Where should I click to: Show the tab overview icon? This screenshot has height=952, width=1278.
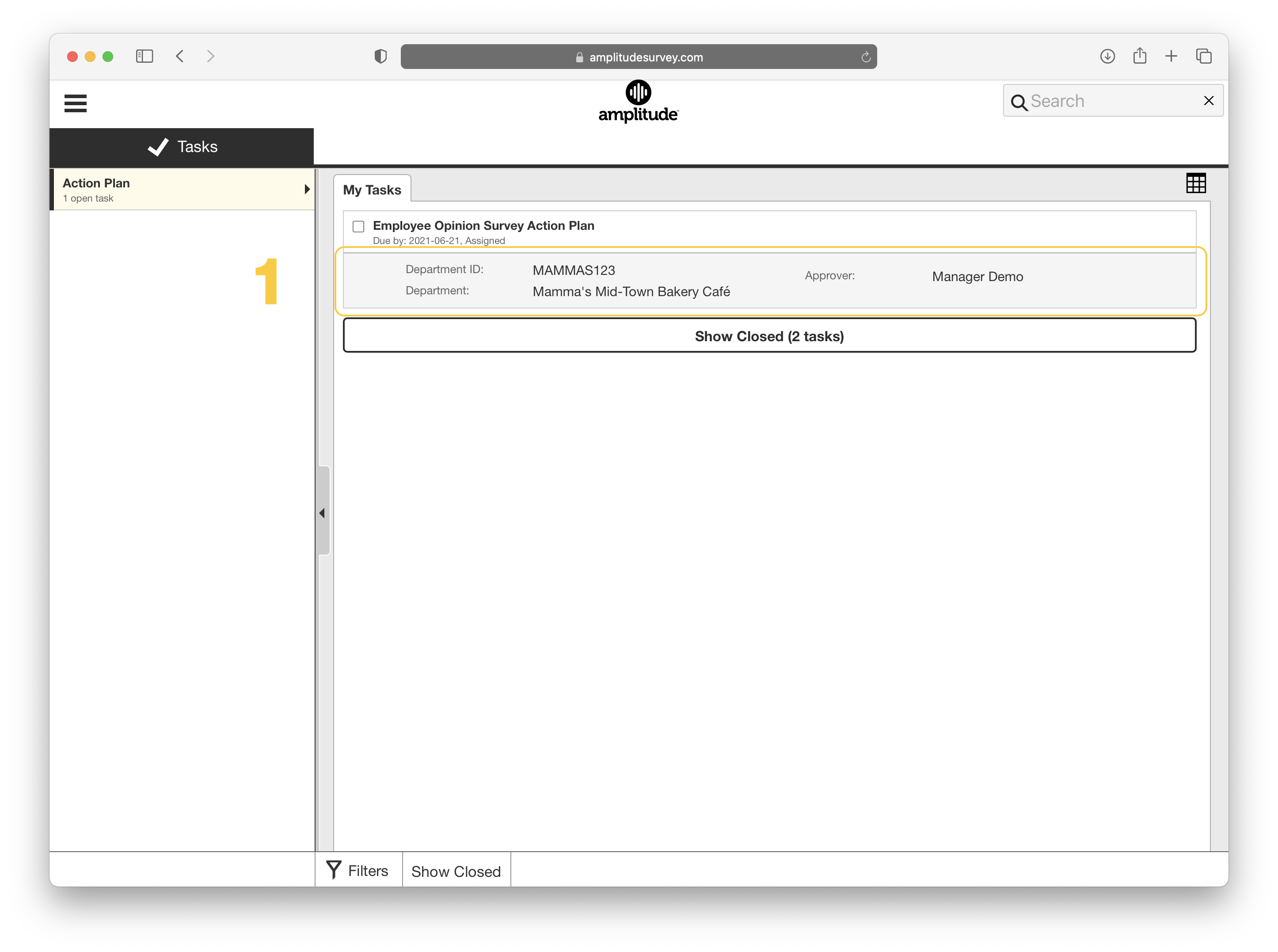pyautogui.click(x=1204, y=57)
